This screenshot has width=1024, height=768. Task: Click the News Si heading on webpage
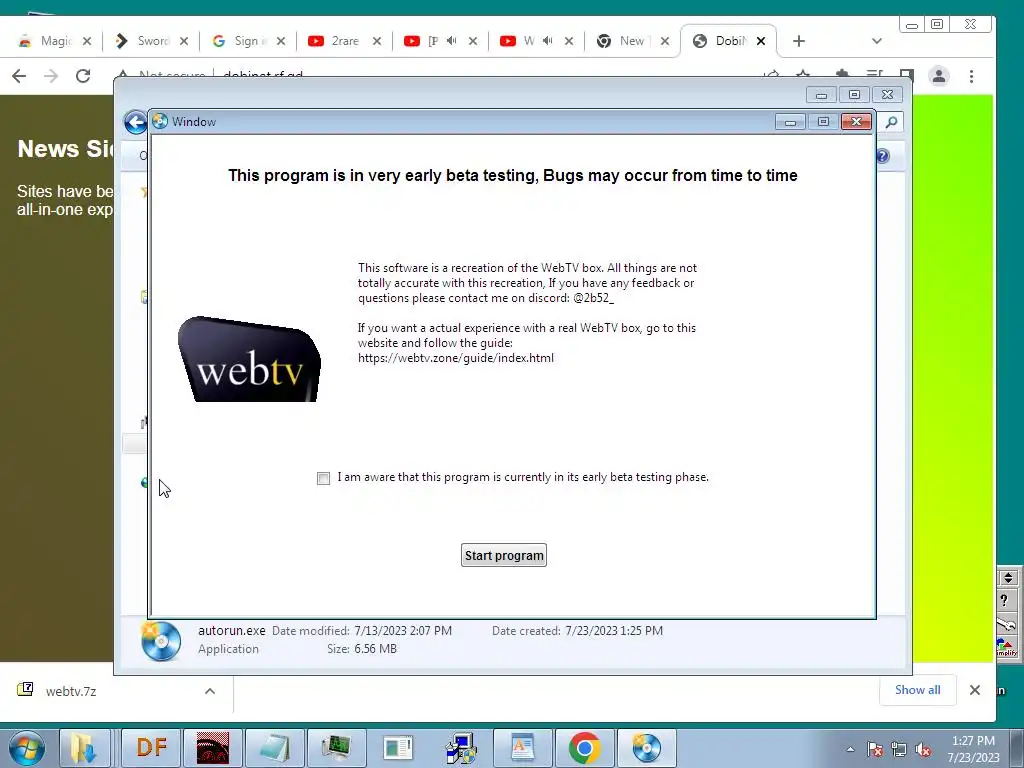tap(65, 149)
